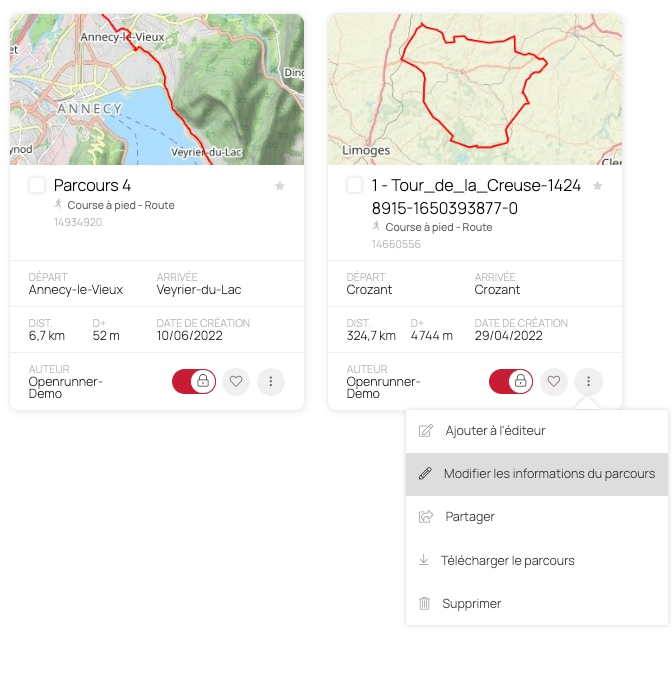Star the Tour_de_la_Creuse route

pyautogui.click(x=597, y=186)
